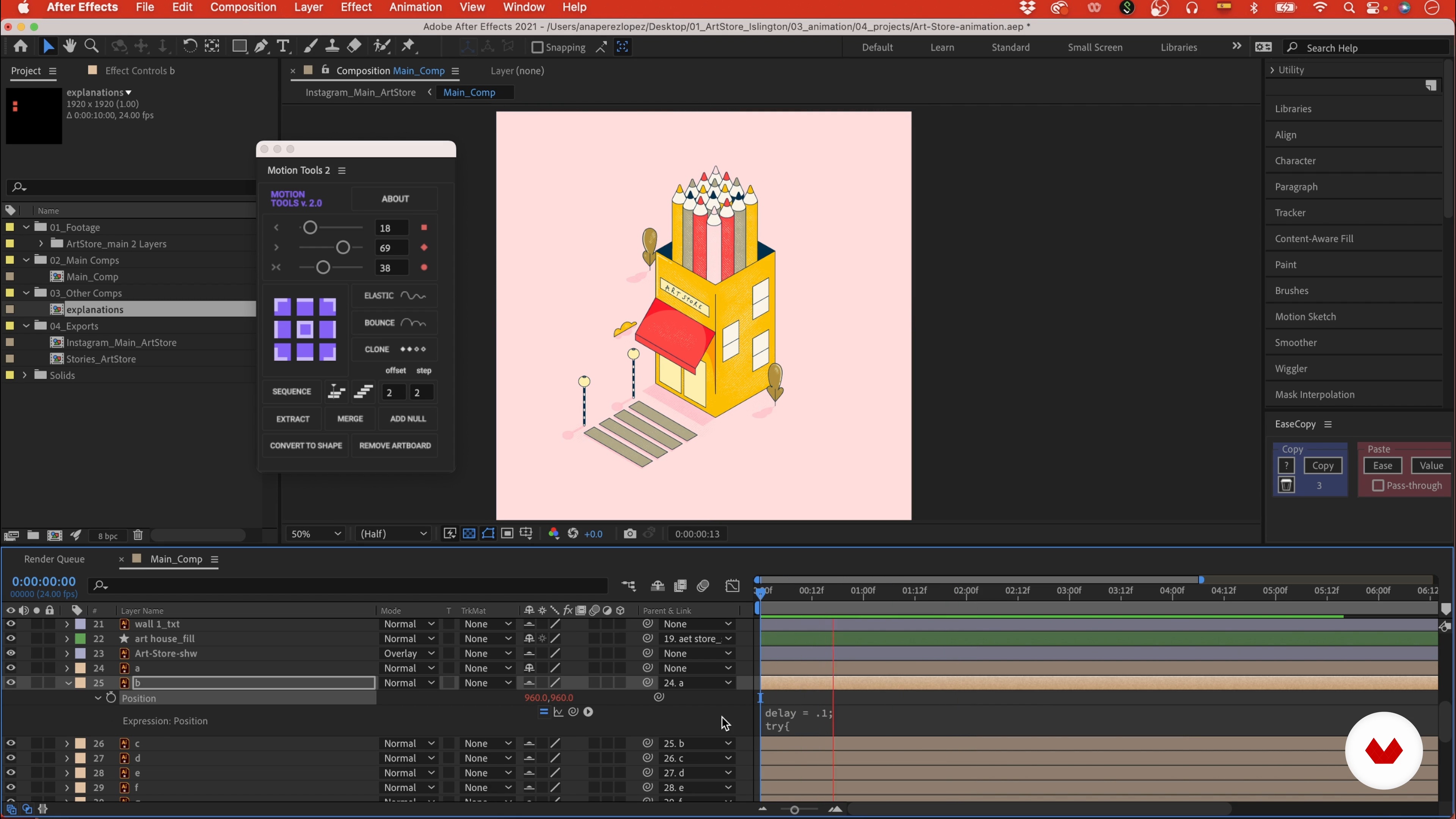Click the composition mini-flowchart icon in timeline
The image size is (1456, 819).
tap(629, 585)
